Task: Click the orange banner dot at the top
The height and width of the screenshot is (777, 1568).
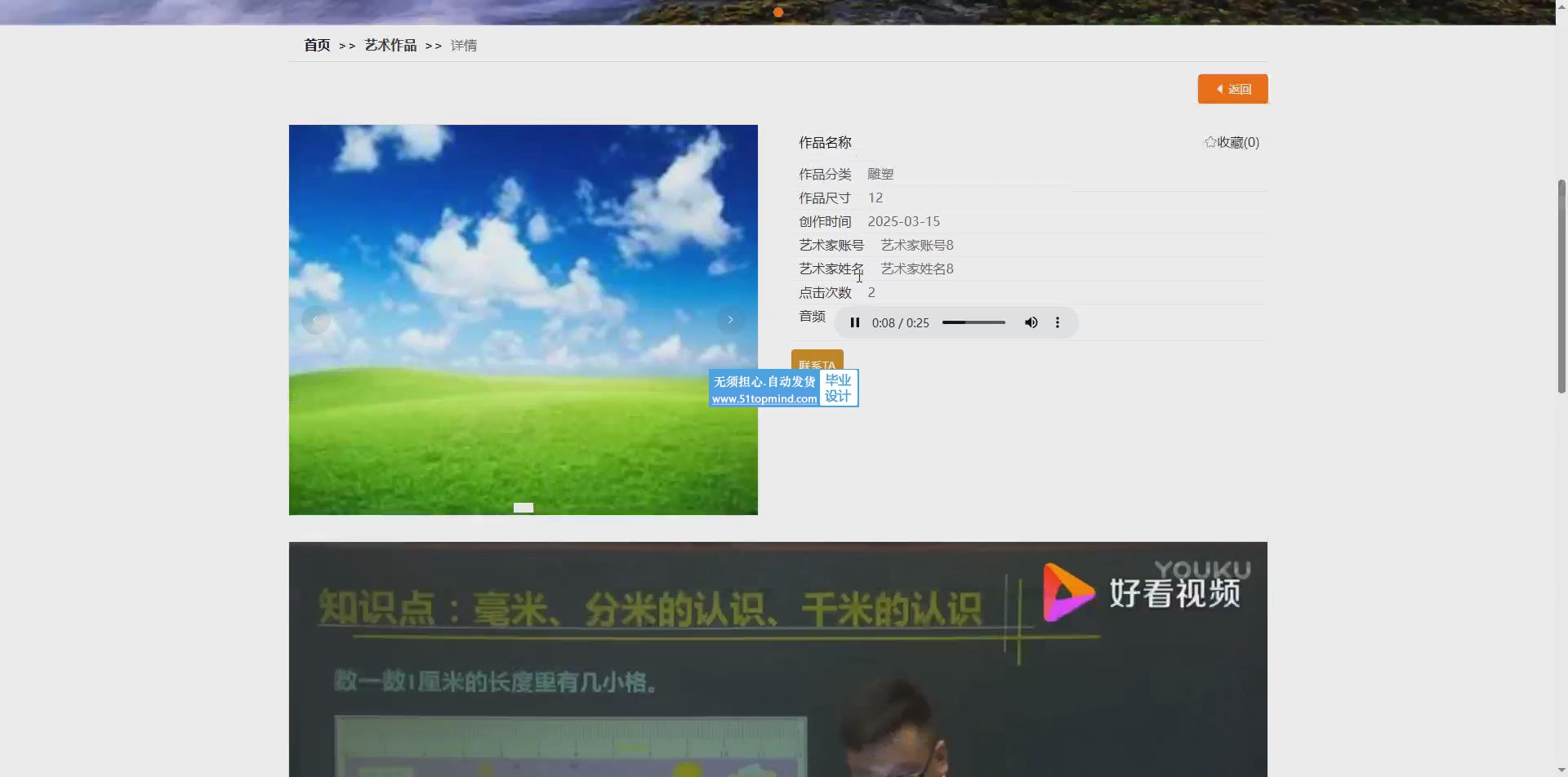Action: point(778,12)
